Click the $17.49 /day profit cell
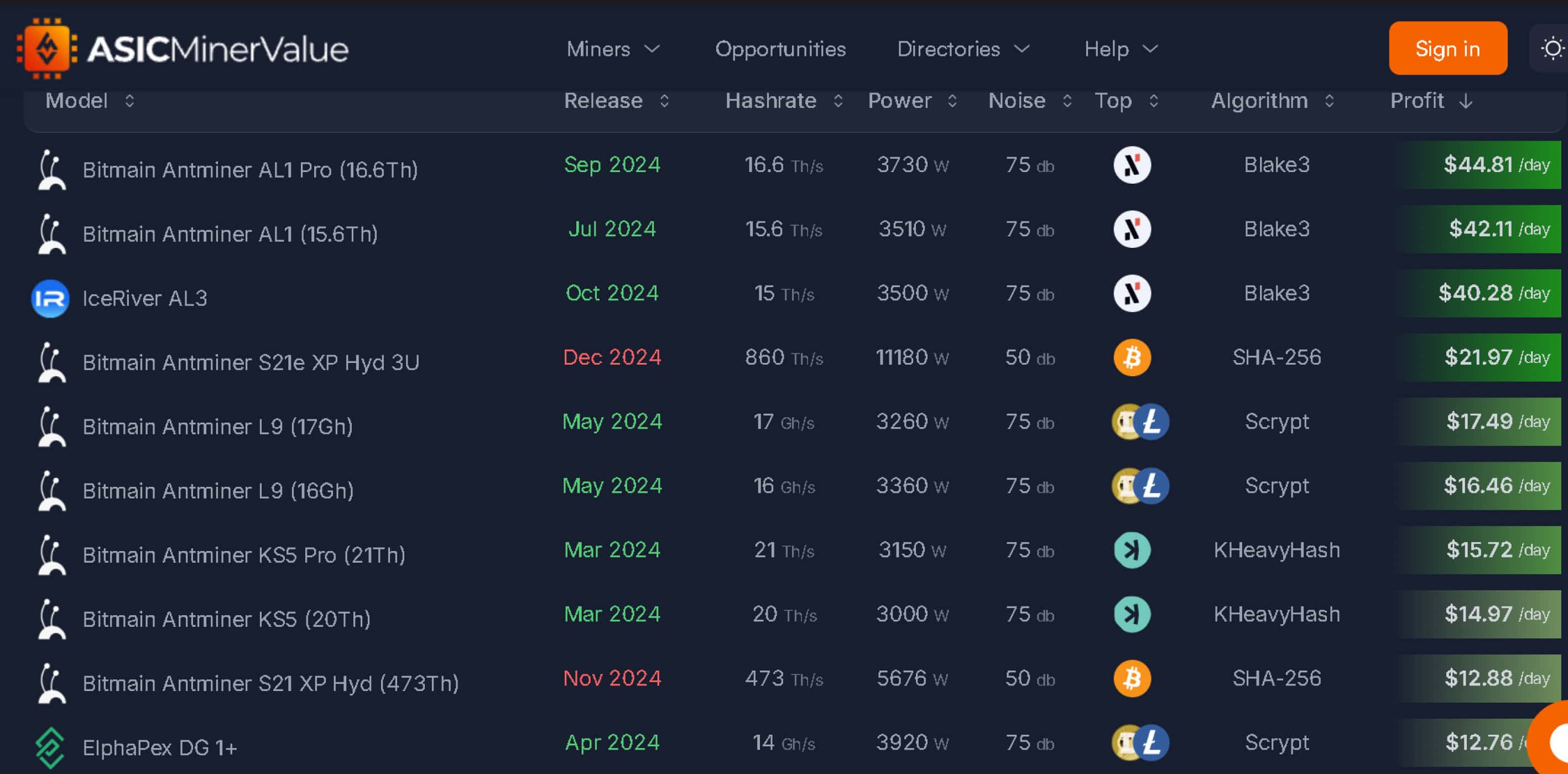This screenshot has width=1568, height=774. [1479, 422]
